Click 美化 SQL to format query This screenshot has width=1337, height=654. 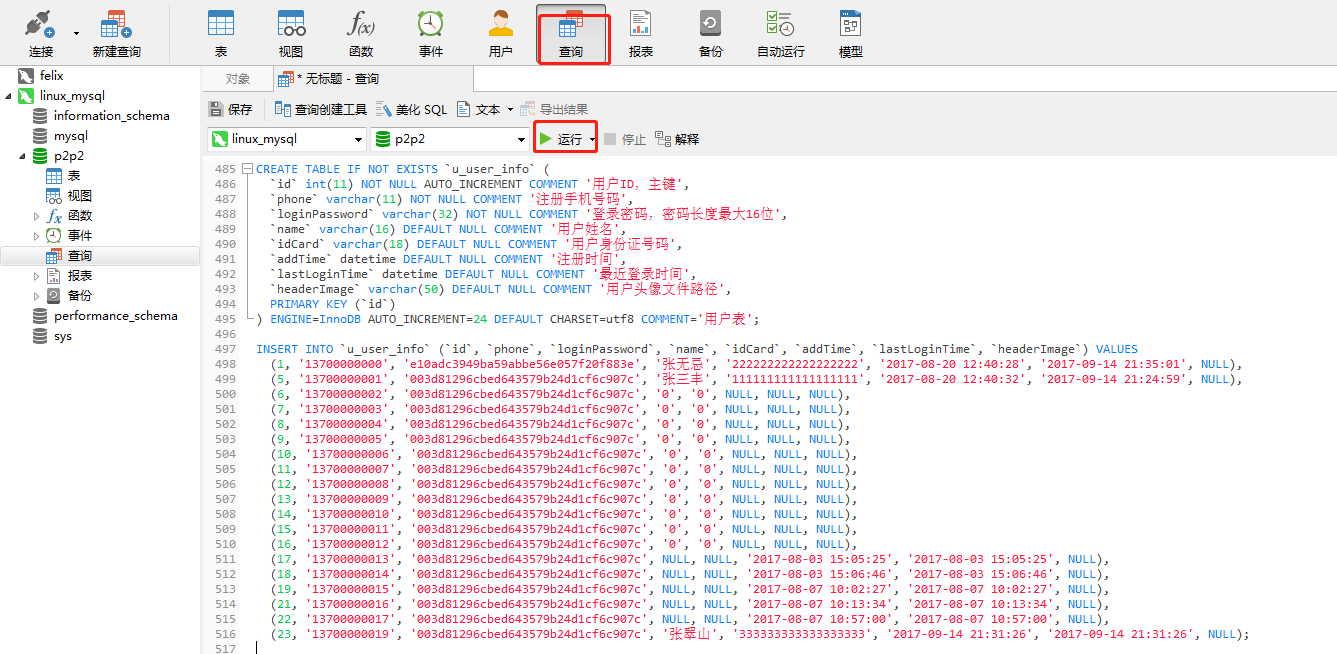(412, 109)
